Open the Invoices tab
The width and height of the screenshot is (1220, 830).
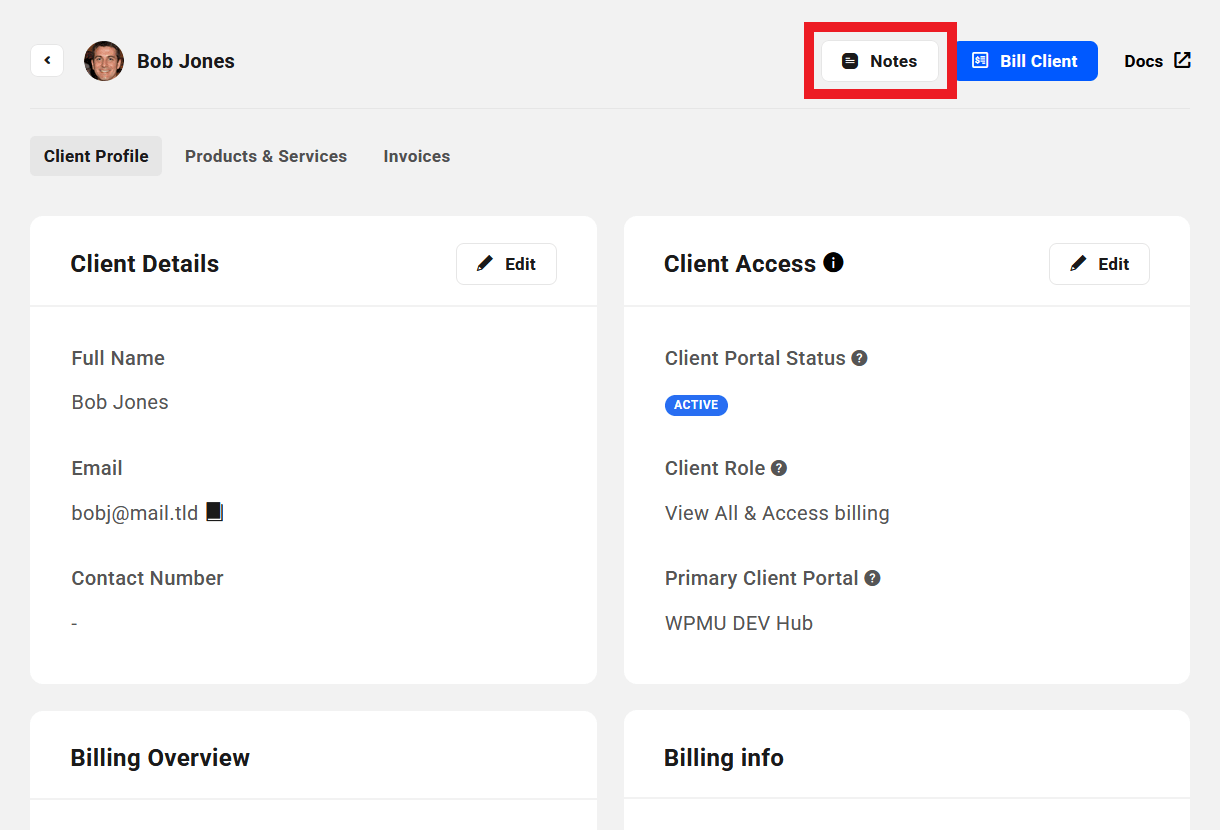coord(417,156)
